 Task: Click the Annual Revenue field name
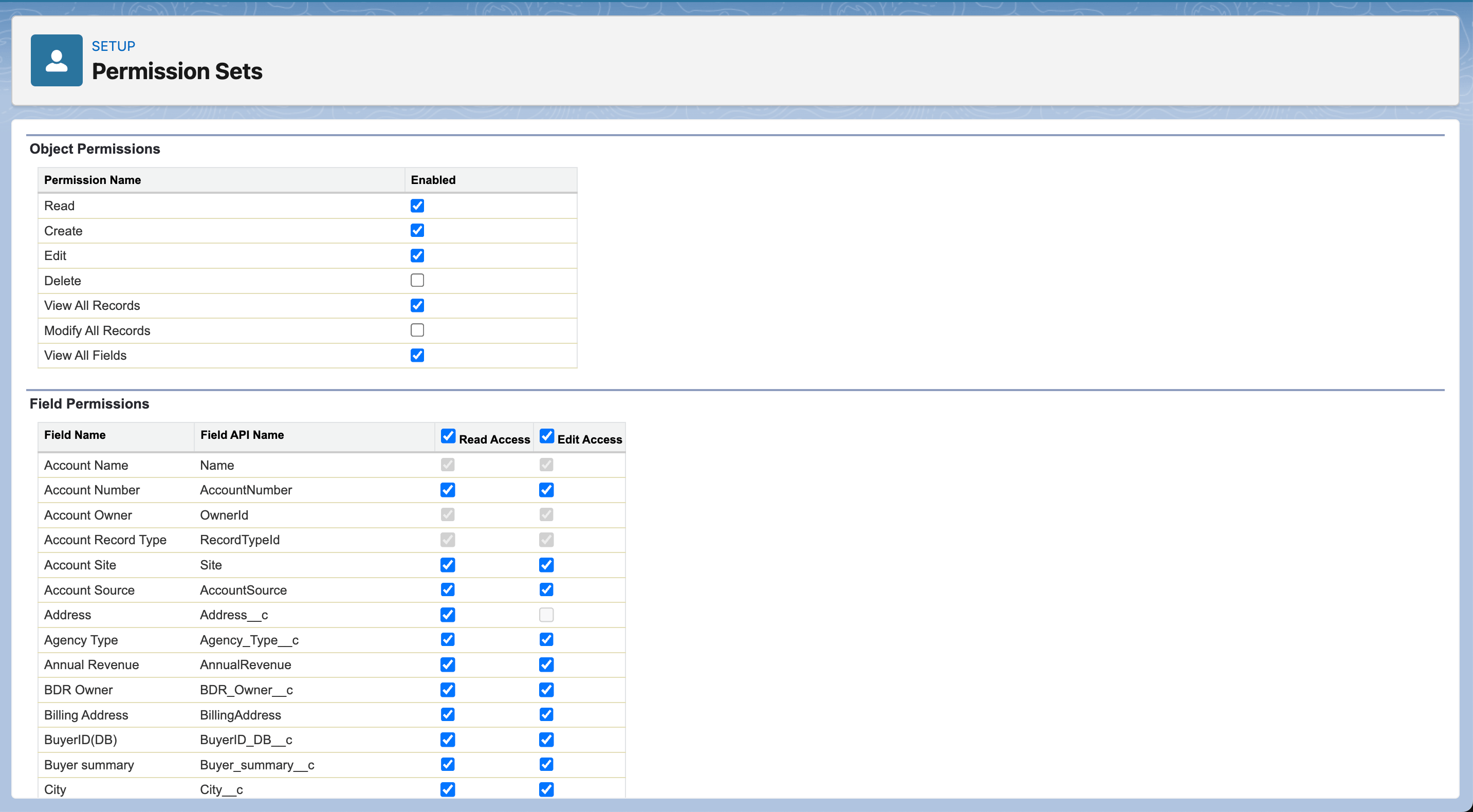(91, 665)
